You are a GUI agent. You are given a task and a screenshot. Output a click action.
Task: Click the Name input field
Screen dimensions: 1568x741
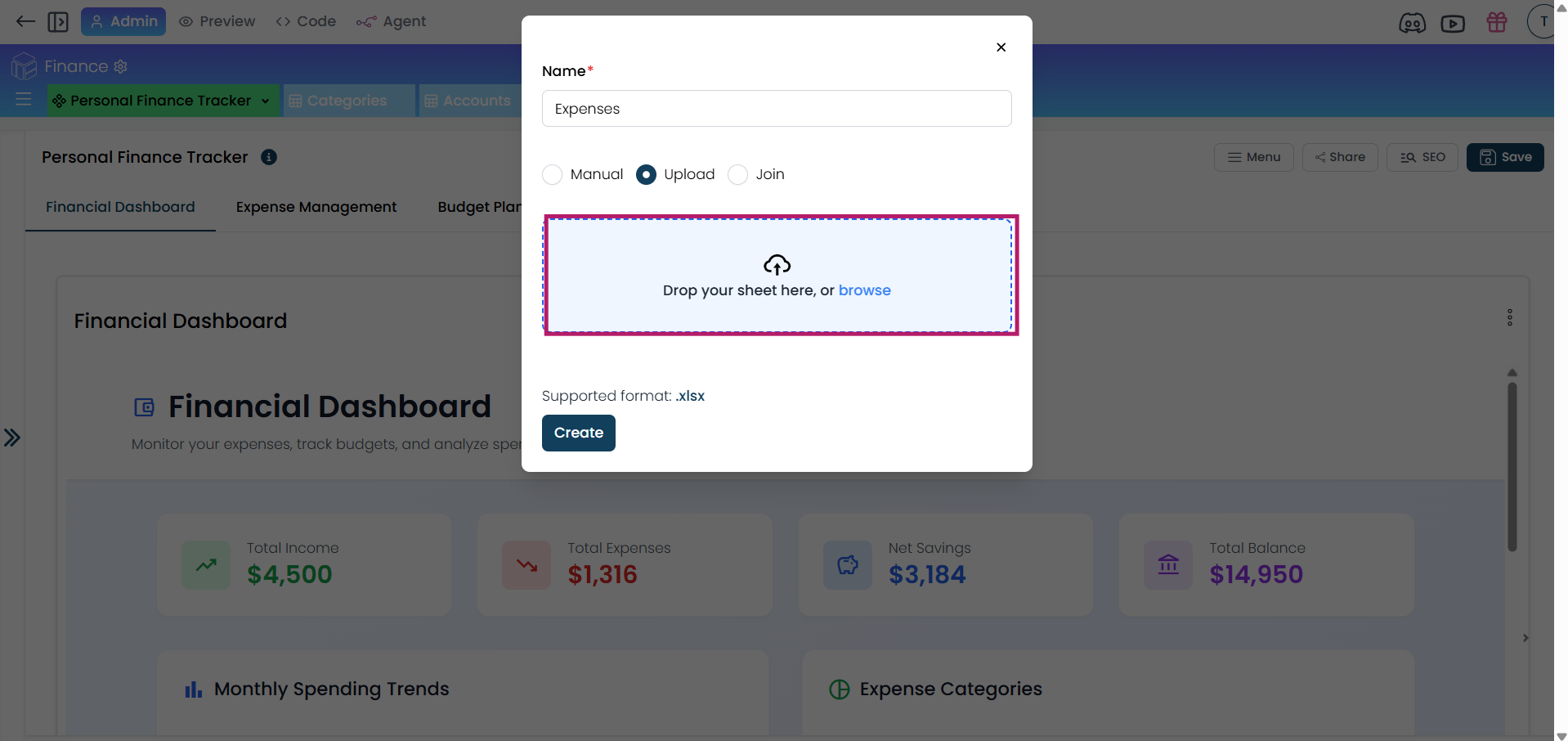777,109
